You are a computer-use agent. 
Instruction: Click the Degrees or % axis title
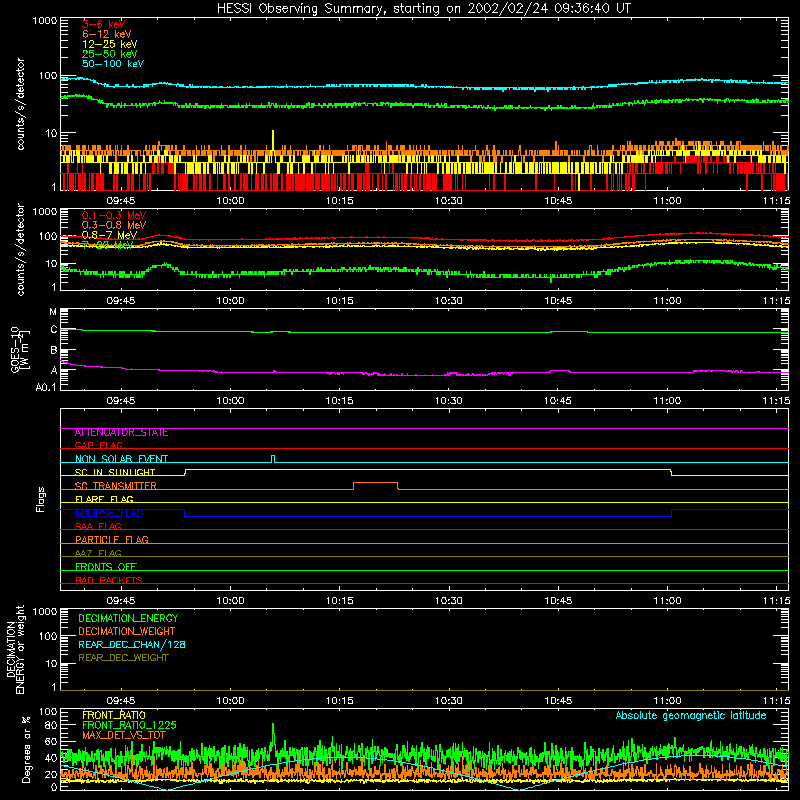[x=26, y=749]
